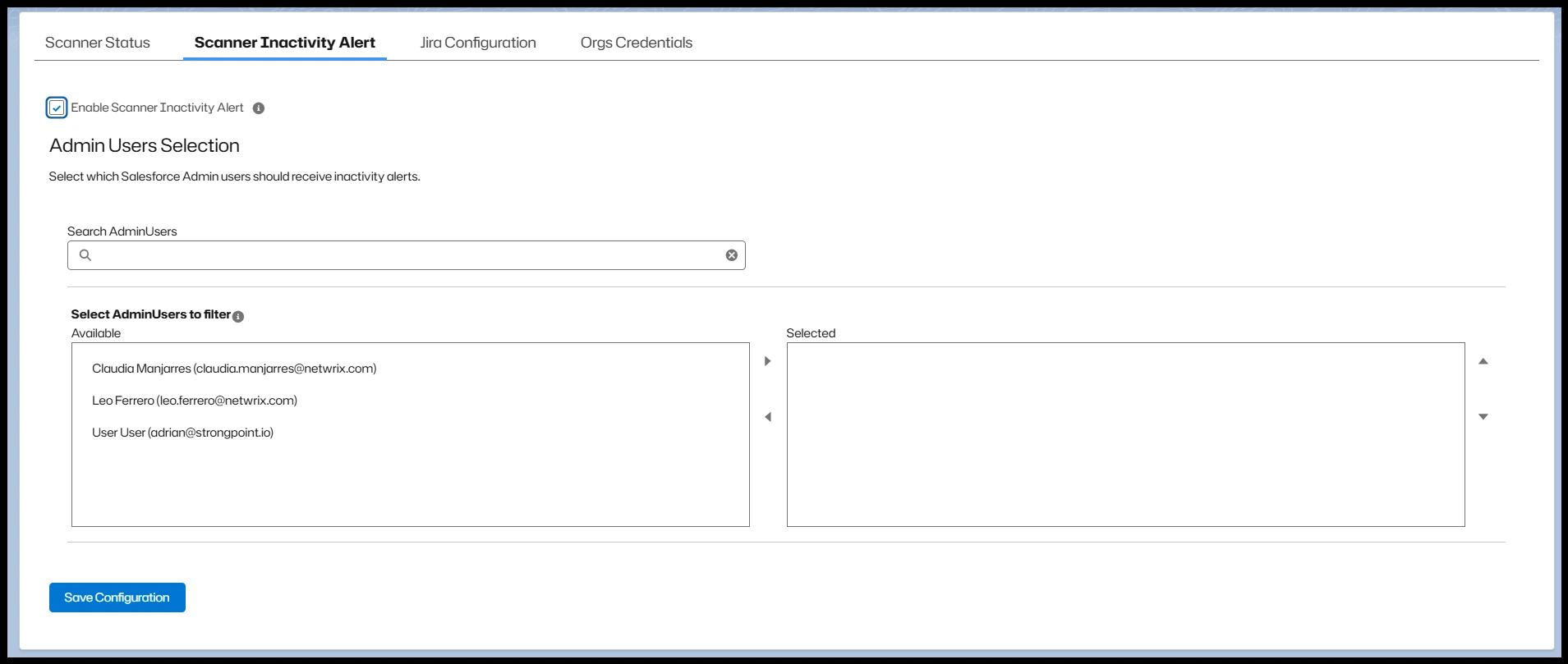
Task: Go to the Orgs Credentials tab
Action: (x=636, y=43)
